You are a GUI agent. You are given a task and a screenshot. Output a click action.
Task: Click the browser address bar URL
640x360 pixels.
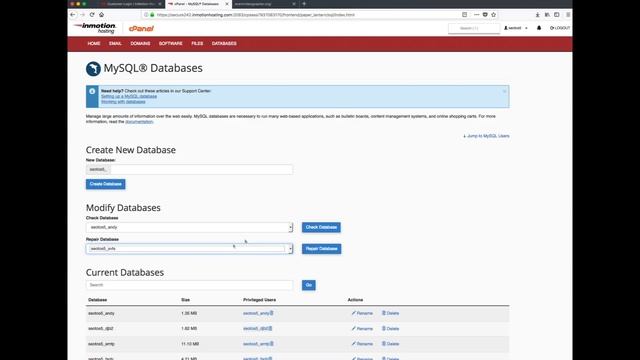256,15
